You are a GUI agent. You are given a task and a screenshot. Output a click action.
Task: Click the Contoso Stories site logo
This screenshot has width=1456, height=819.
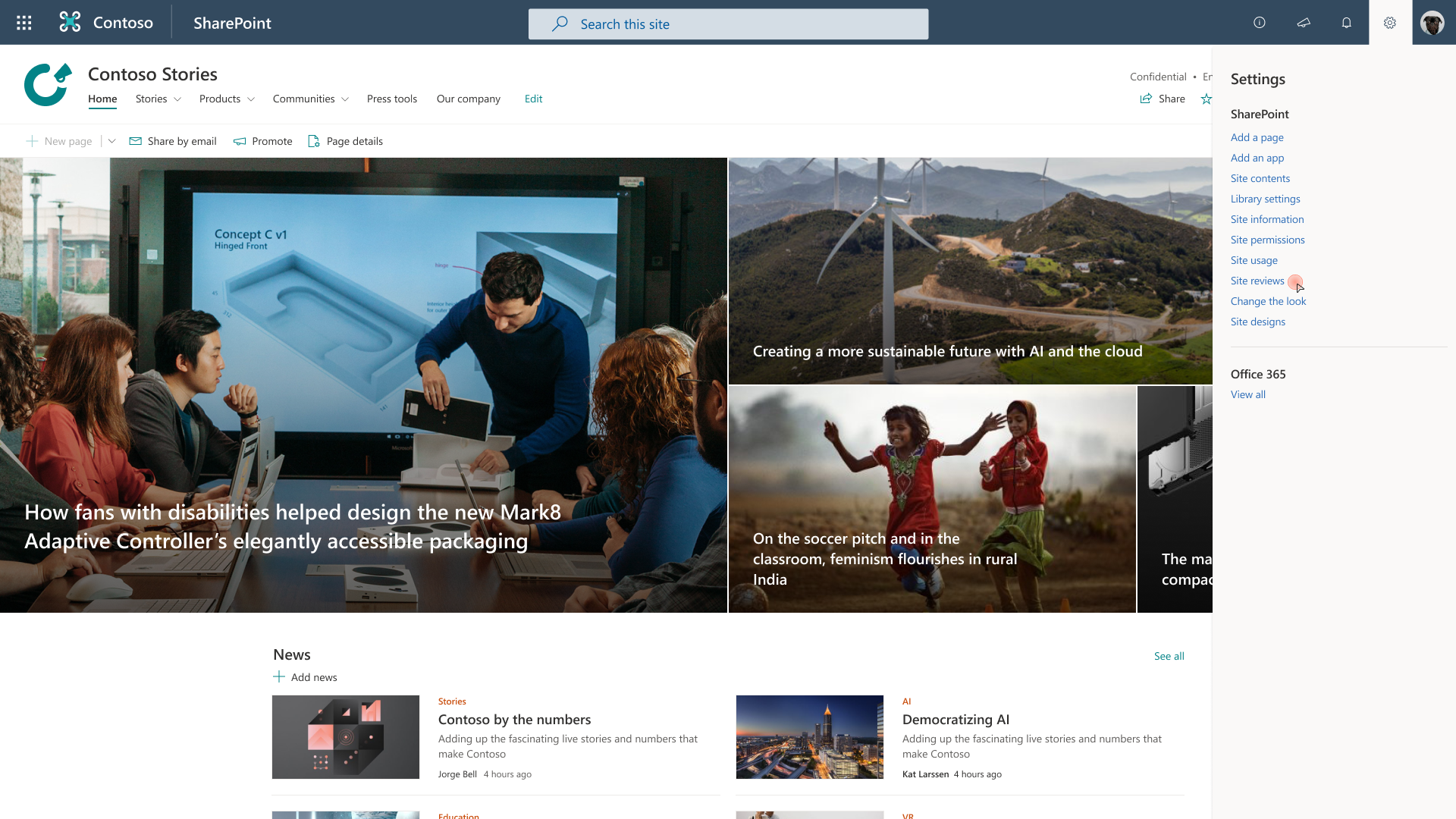48,84
